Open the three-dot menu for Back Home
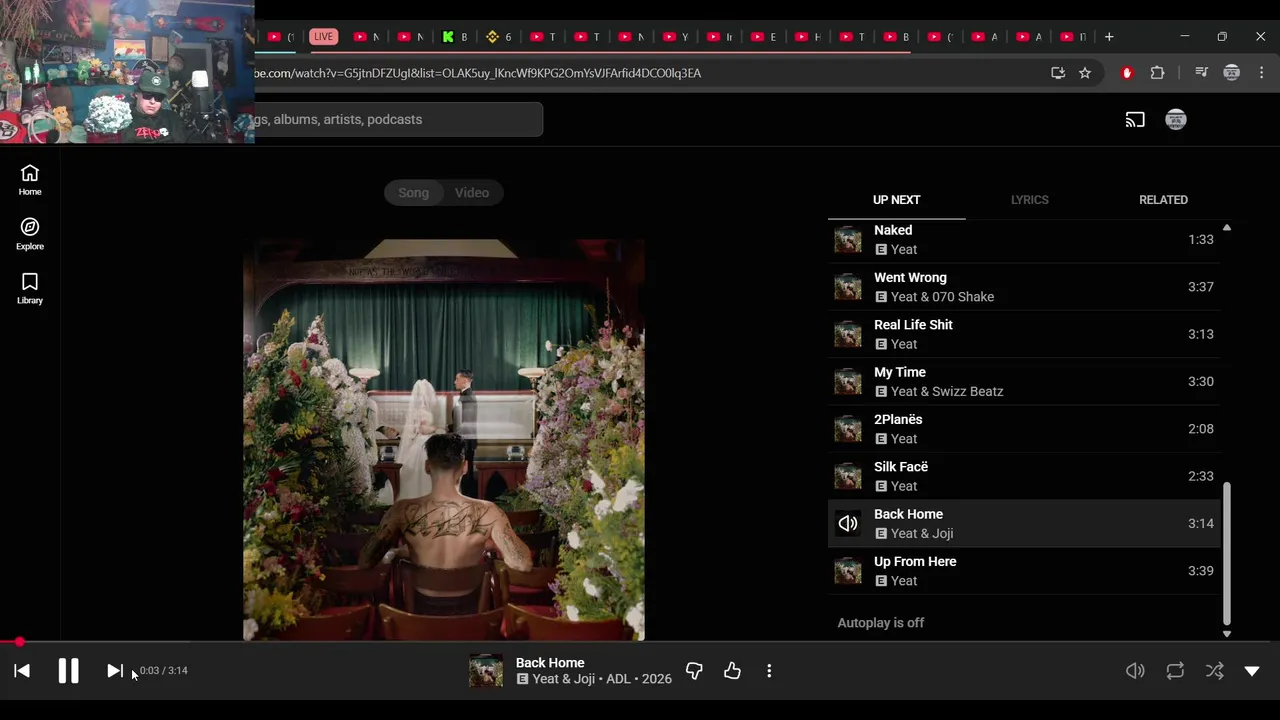The width and height of the screenshot is (1280, 720). (x=769, y=671)
